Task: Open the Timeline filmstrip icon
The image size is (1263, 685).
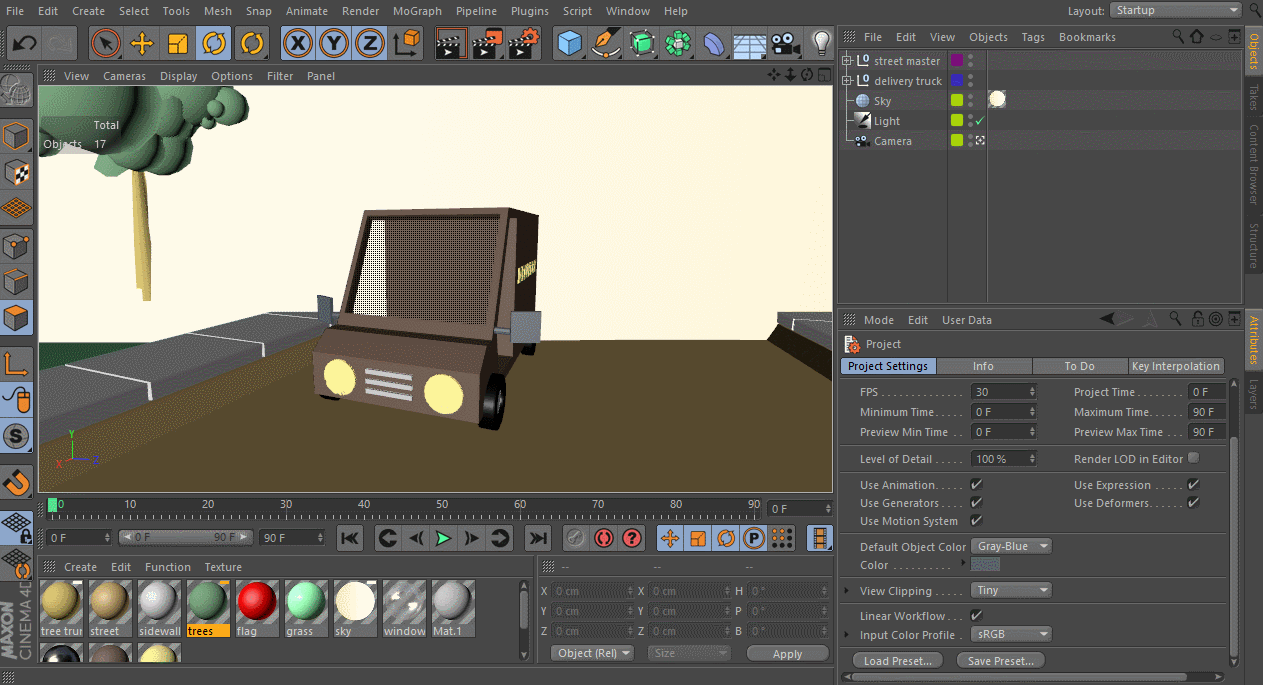Action: pos(820,538)
